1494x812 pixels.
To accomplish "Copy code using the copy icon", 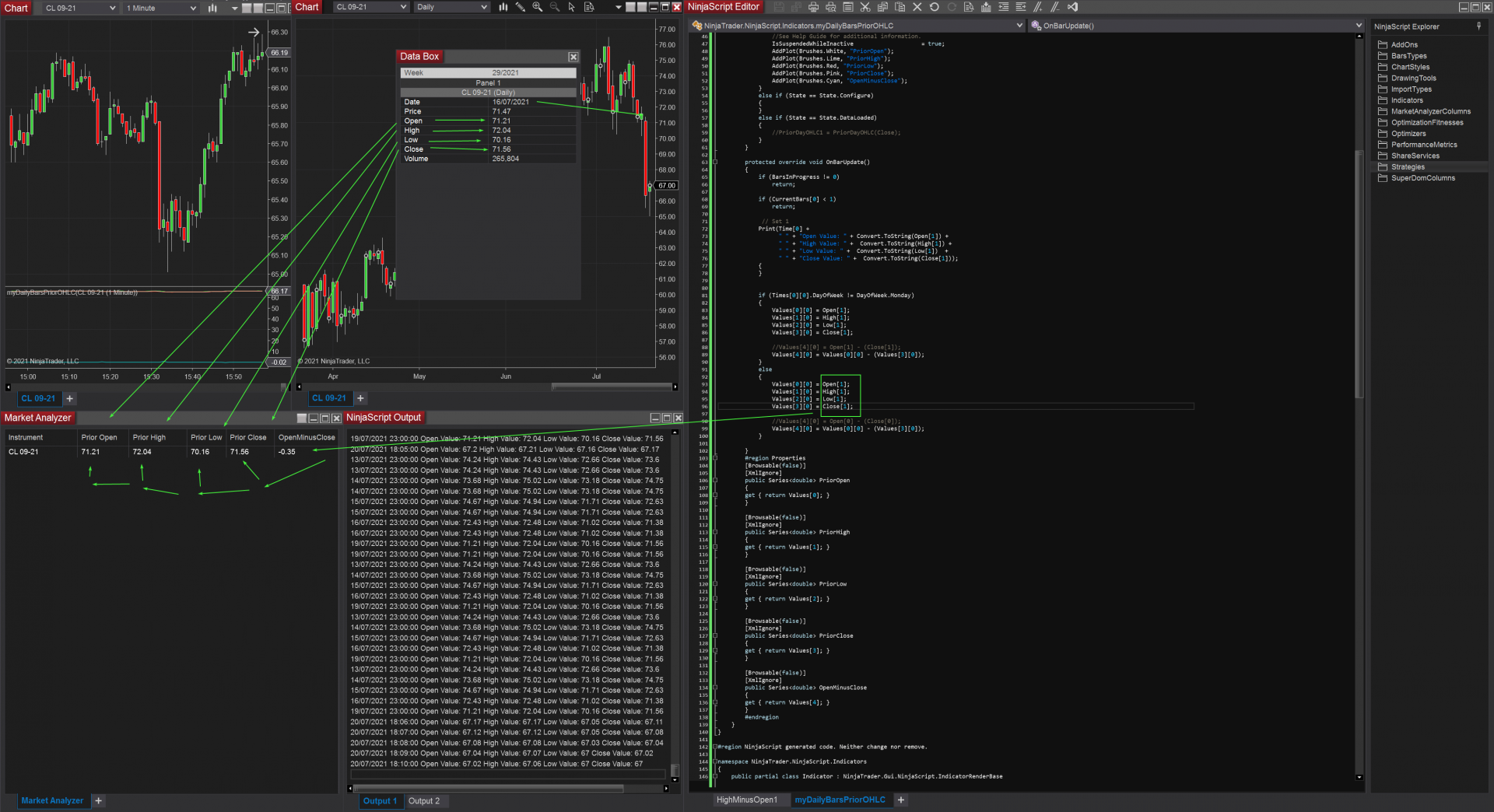I will tap(882, 7).
